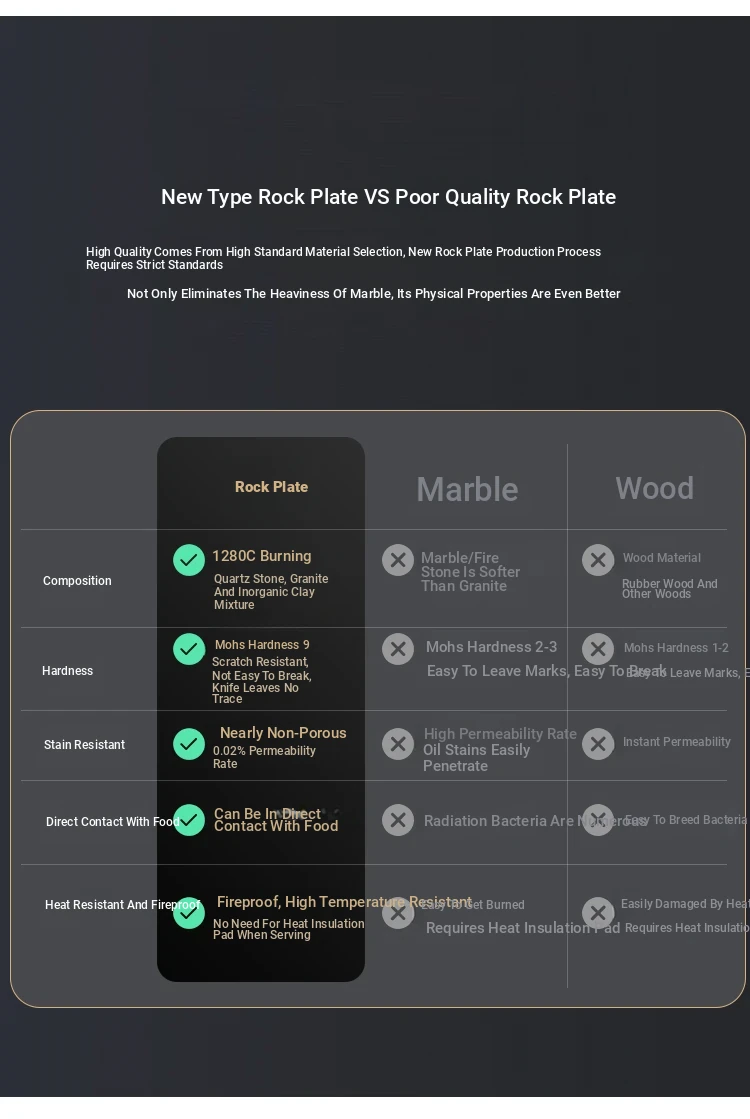Click the green checkmark next to Mohs Hardness 9
The height and width of the screenshot is (1119, 750).
click(x=189, y=649)
